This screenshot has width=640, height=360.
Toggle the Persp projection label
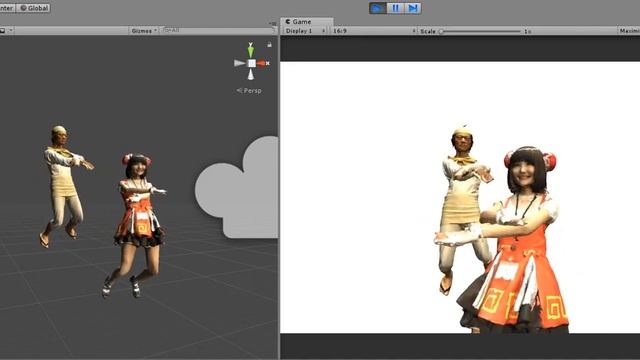249,91
